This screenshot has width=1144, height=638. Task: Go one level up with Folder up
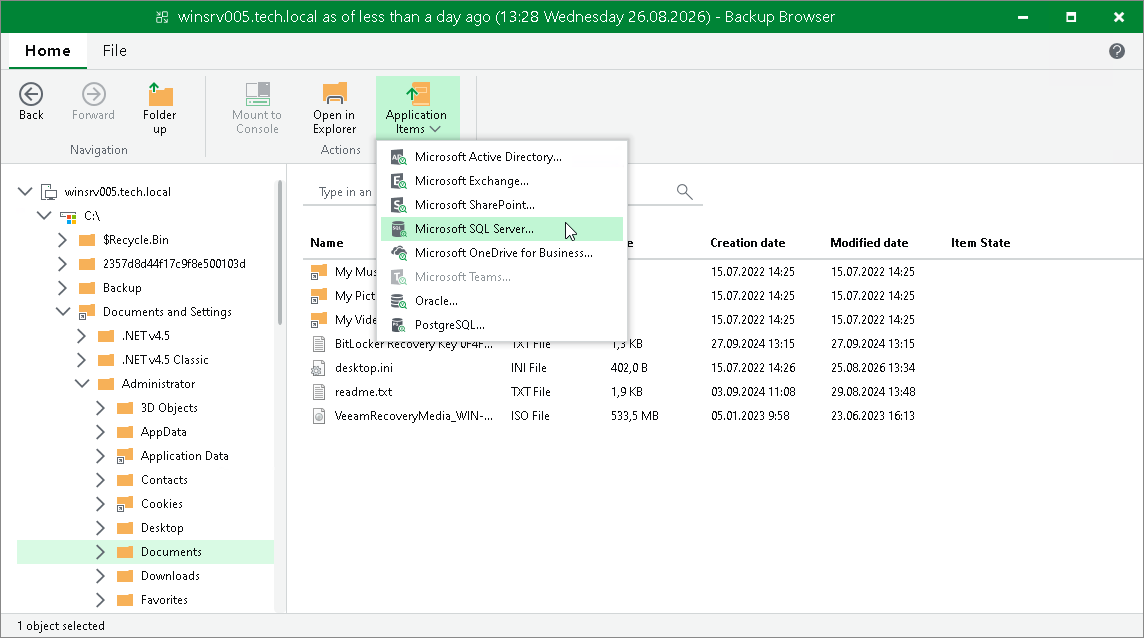tap(160, 109)
